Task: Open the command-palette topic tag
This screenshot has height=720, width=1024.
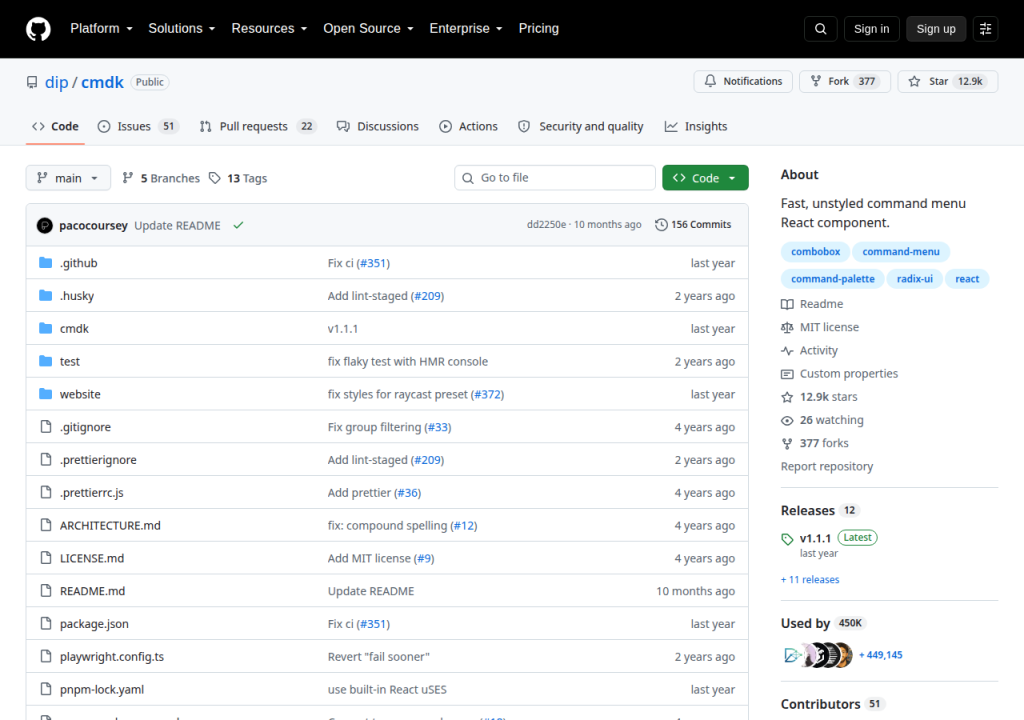Action: [x=833, y=279]
